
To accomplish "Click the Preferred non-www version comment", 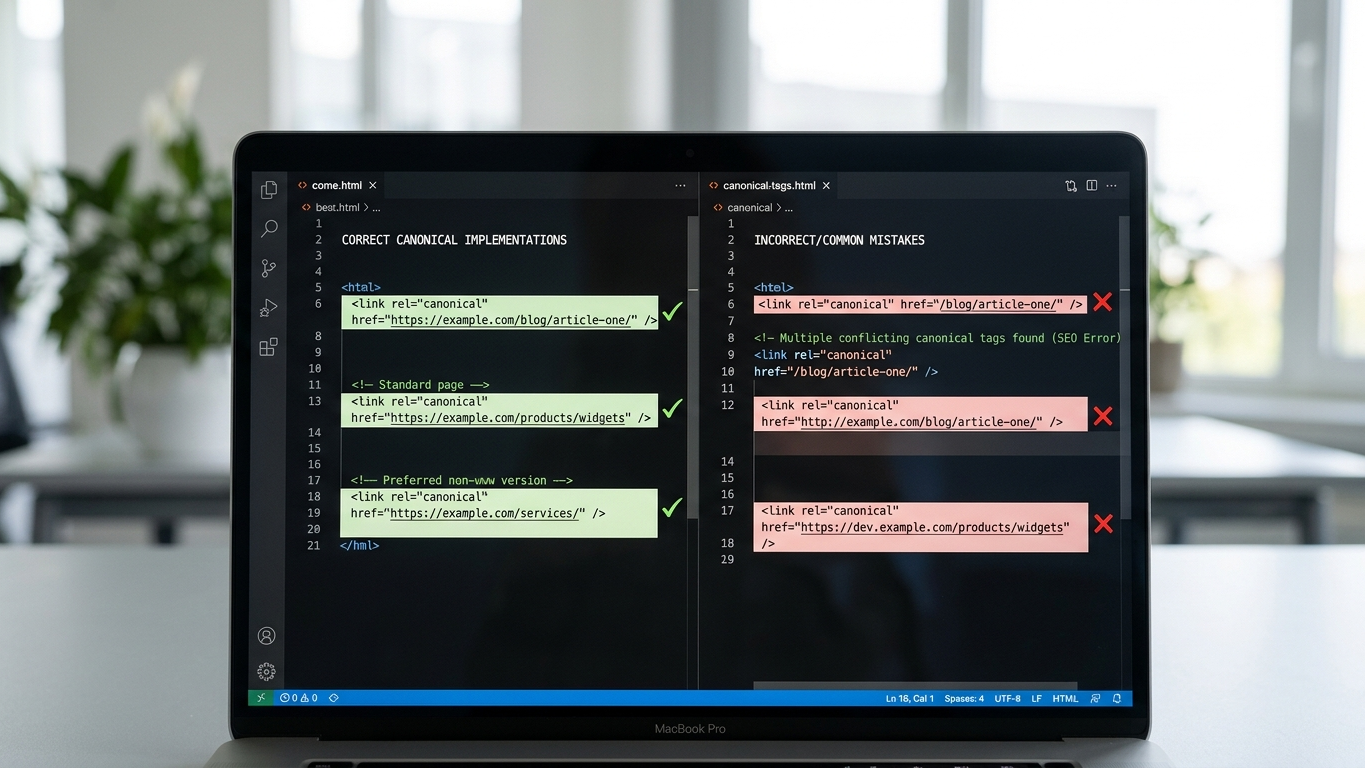I will [x=461, y=481].
